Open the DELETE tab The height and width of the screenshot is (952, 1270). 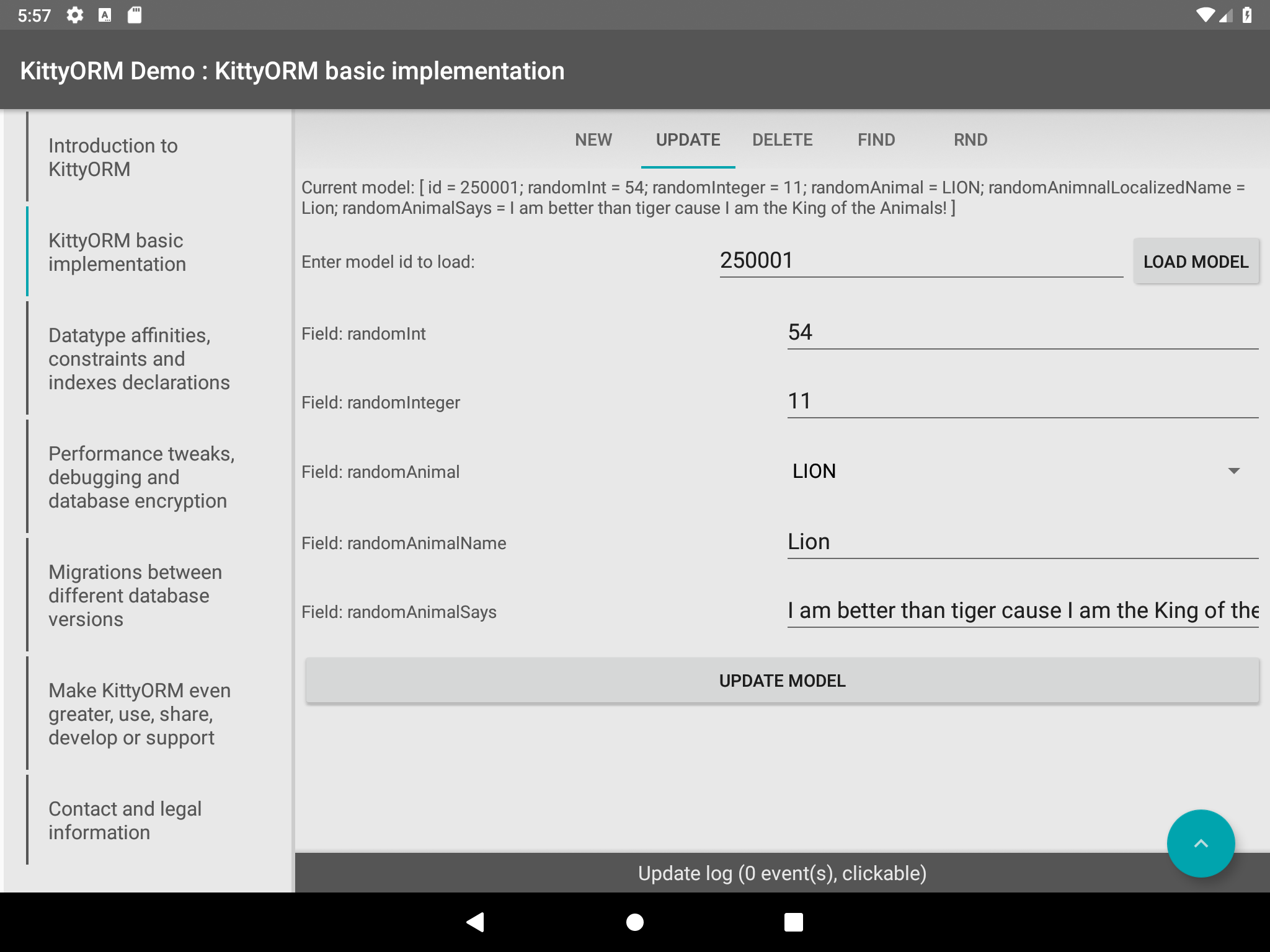click(x=783, y=139)
